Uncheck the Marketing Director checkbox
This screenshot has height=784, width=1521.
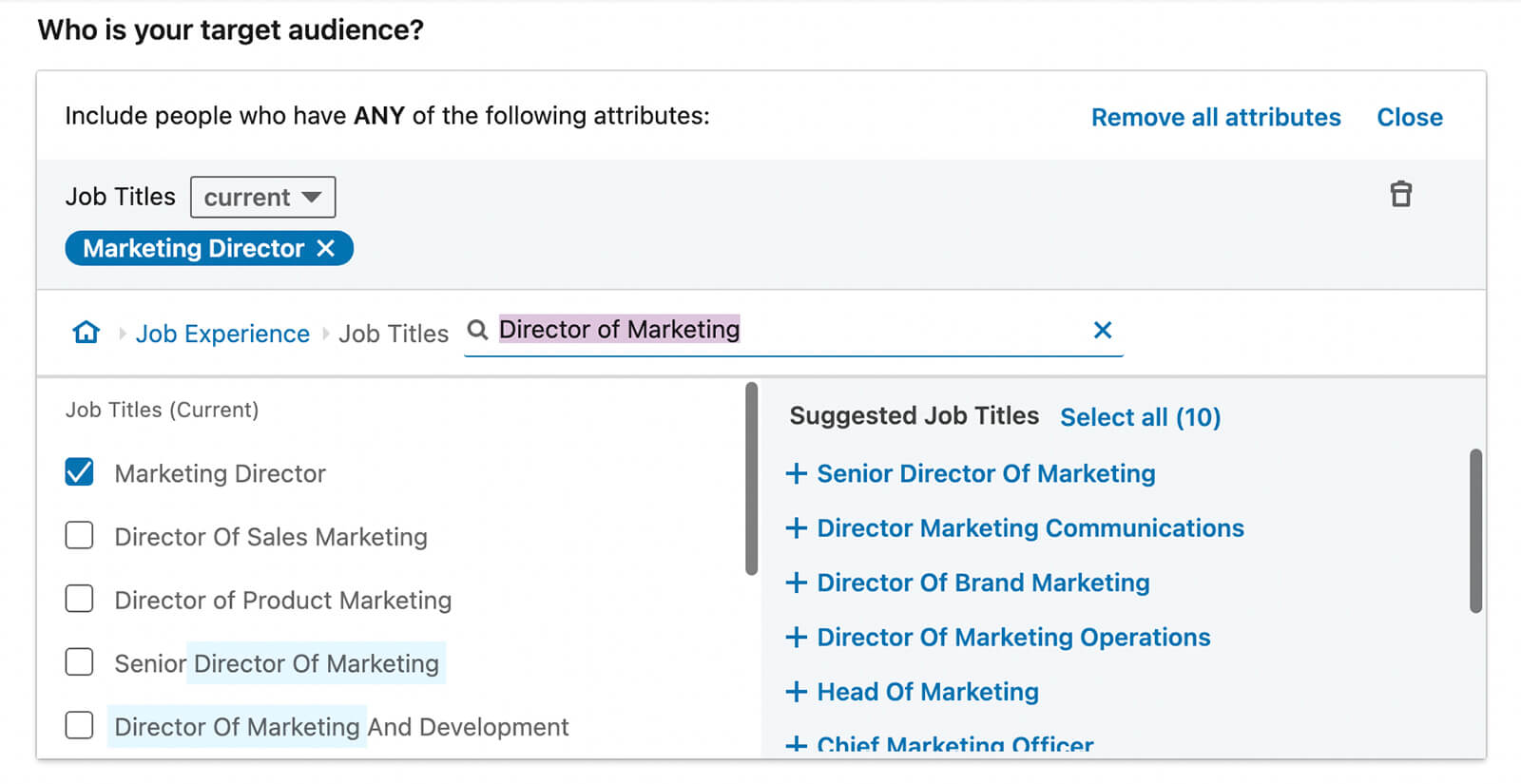pos(80,472)
